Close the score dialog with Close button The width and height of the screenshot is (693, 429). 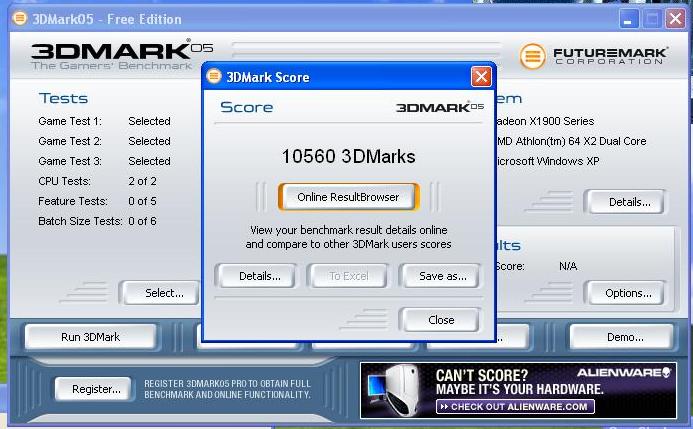[x=441, y=319]
